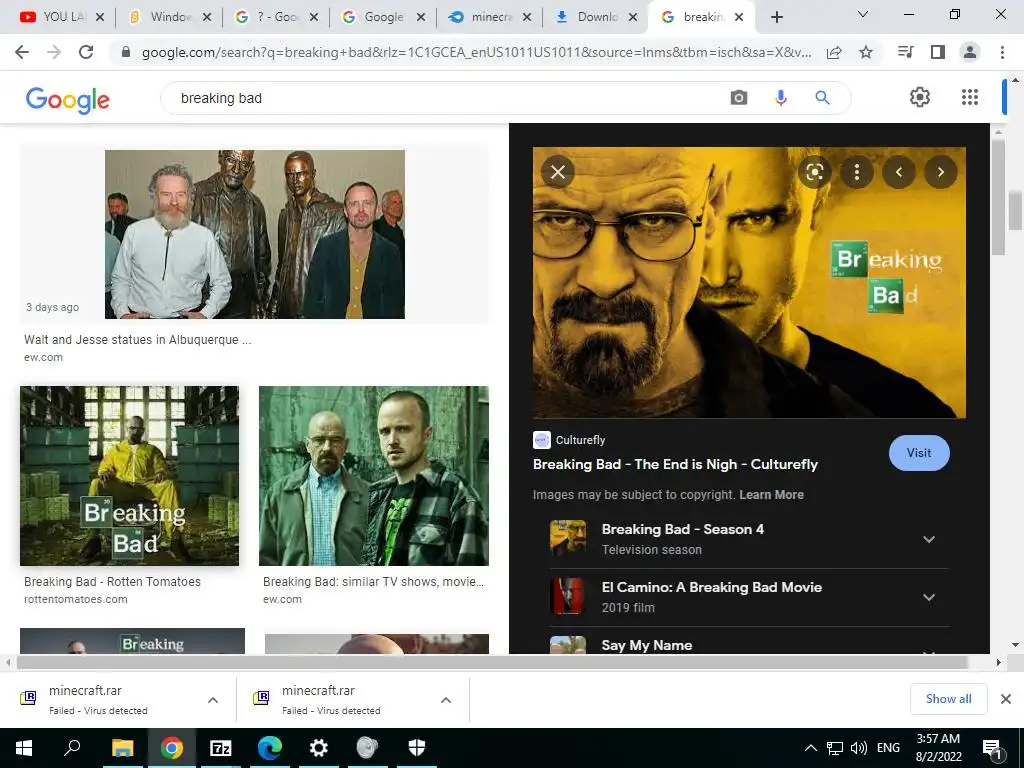The width and height of the screenshot is (1024, 768).
Task: Bookmark this page with star icon
Action: (x=866, y=52)
